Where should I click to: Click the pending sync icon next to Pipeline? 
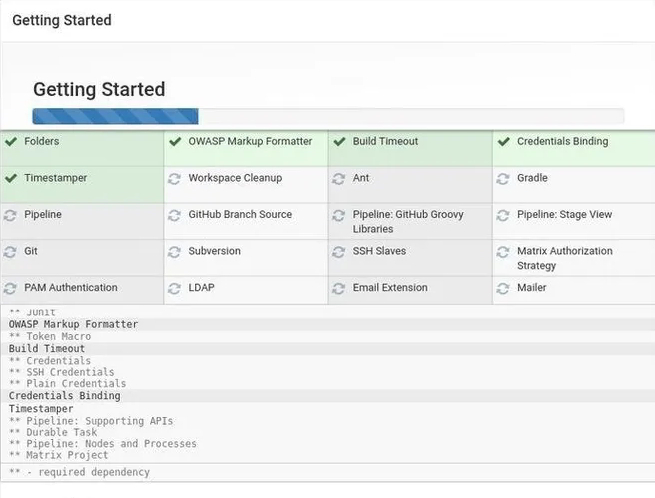coord(10,215)
